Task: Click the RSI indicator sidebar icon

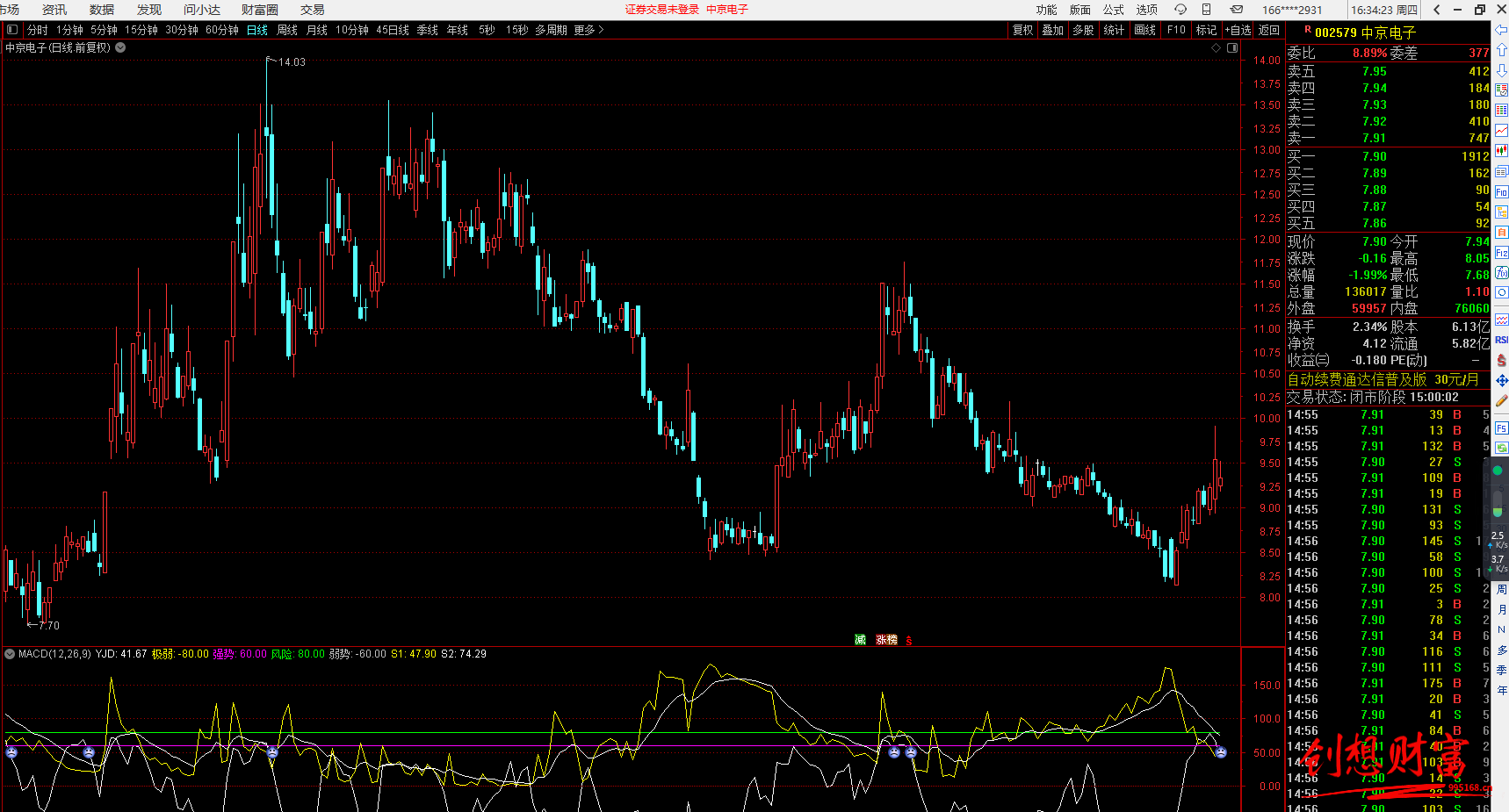Action: [x=1501, y=341]
